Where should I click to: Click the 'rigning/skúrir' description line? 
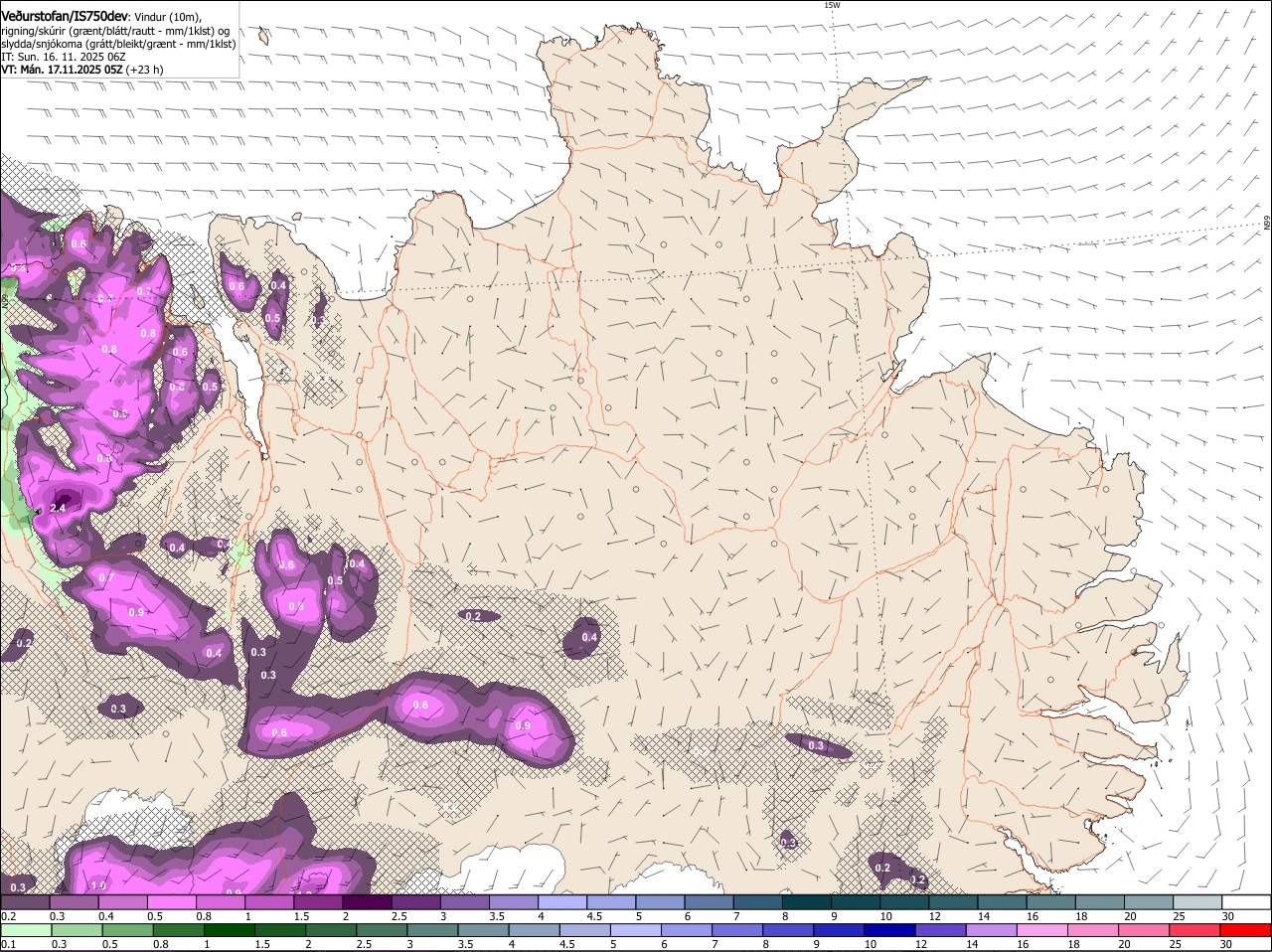pos(115,31)
